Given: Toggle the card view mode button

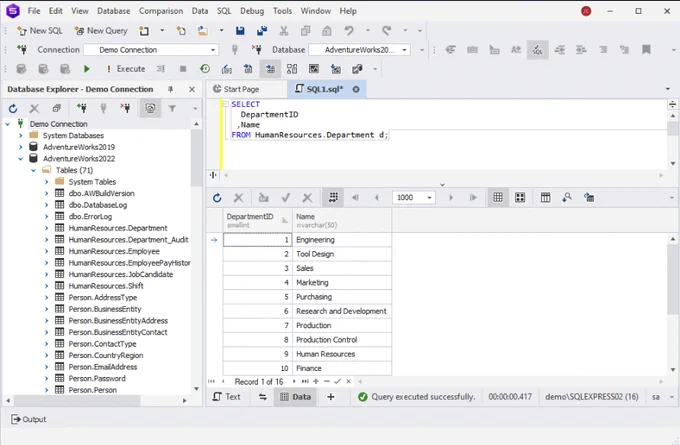Looking at the screenshot, I should coord(520,198).
